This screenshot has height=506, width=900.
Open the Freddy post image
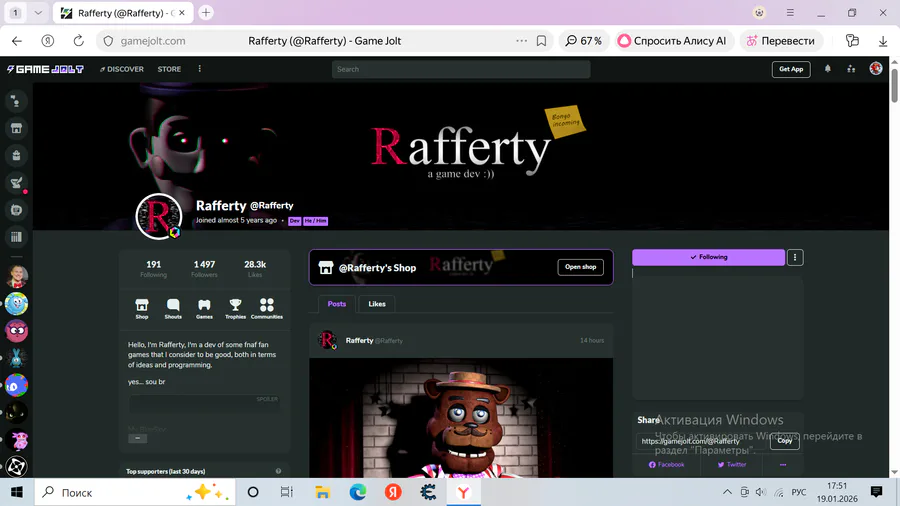point(461,418)
